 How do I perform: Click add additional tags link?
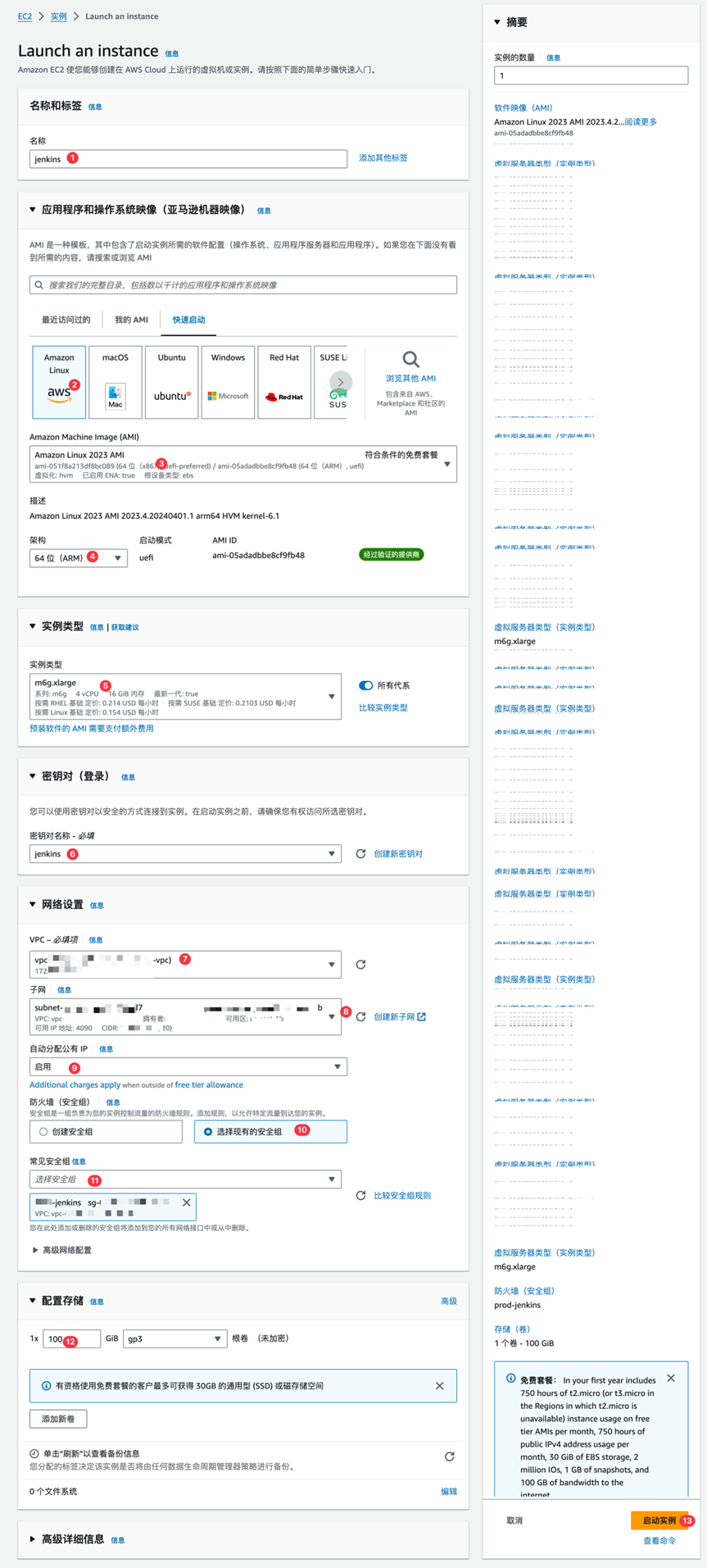[383, 158]
